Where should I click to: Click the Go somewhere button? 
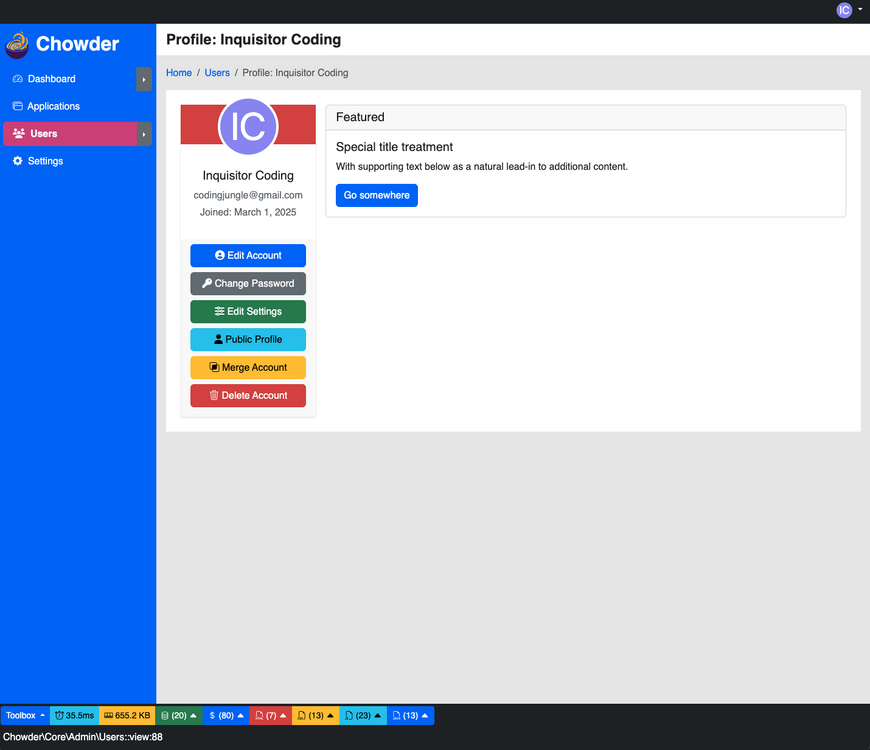(376, 195)
